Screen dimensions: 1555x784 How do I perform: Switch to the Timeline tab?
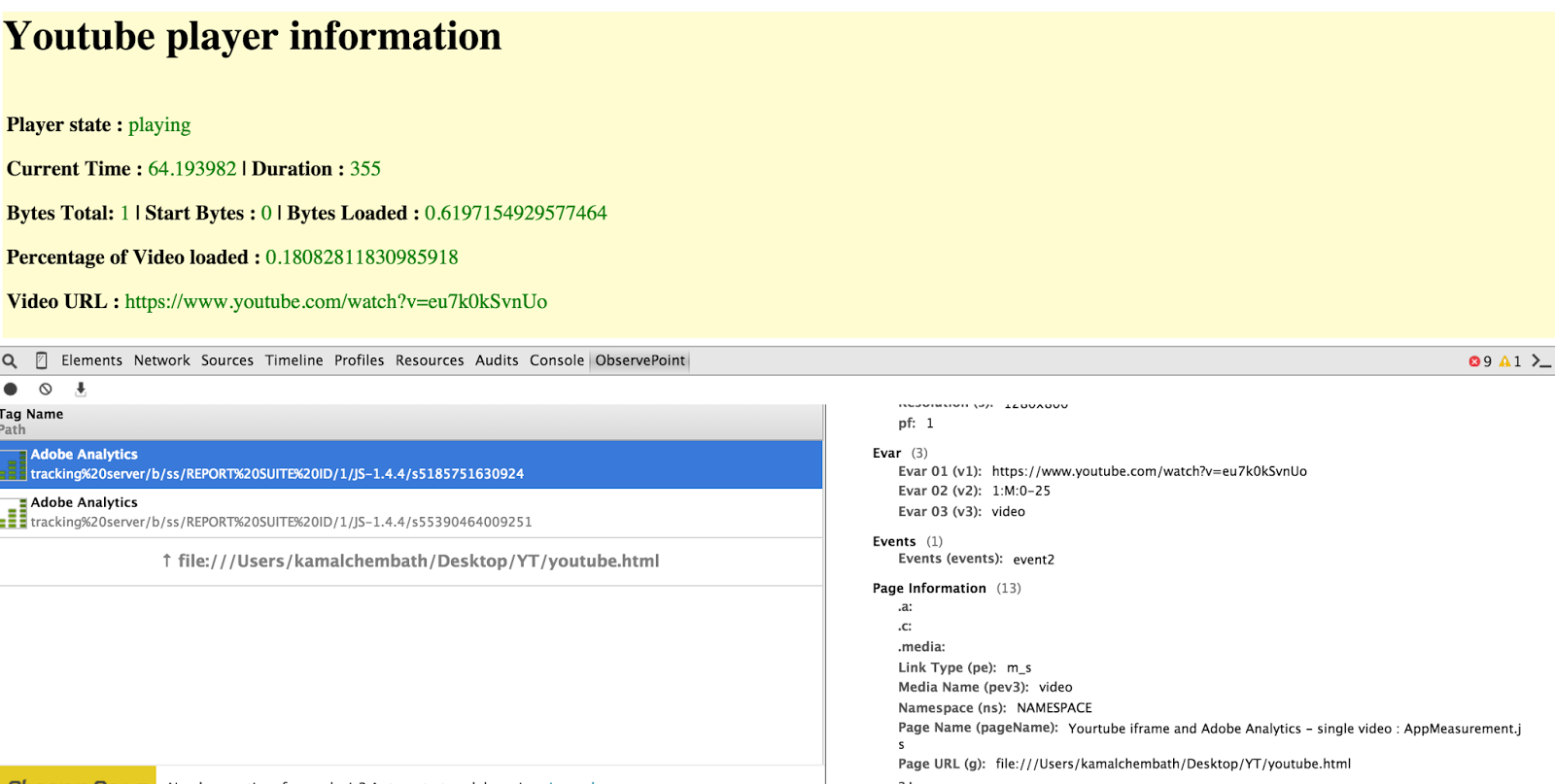294,360
